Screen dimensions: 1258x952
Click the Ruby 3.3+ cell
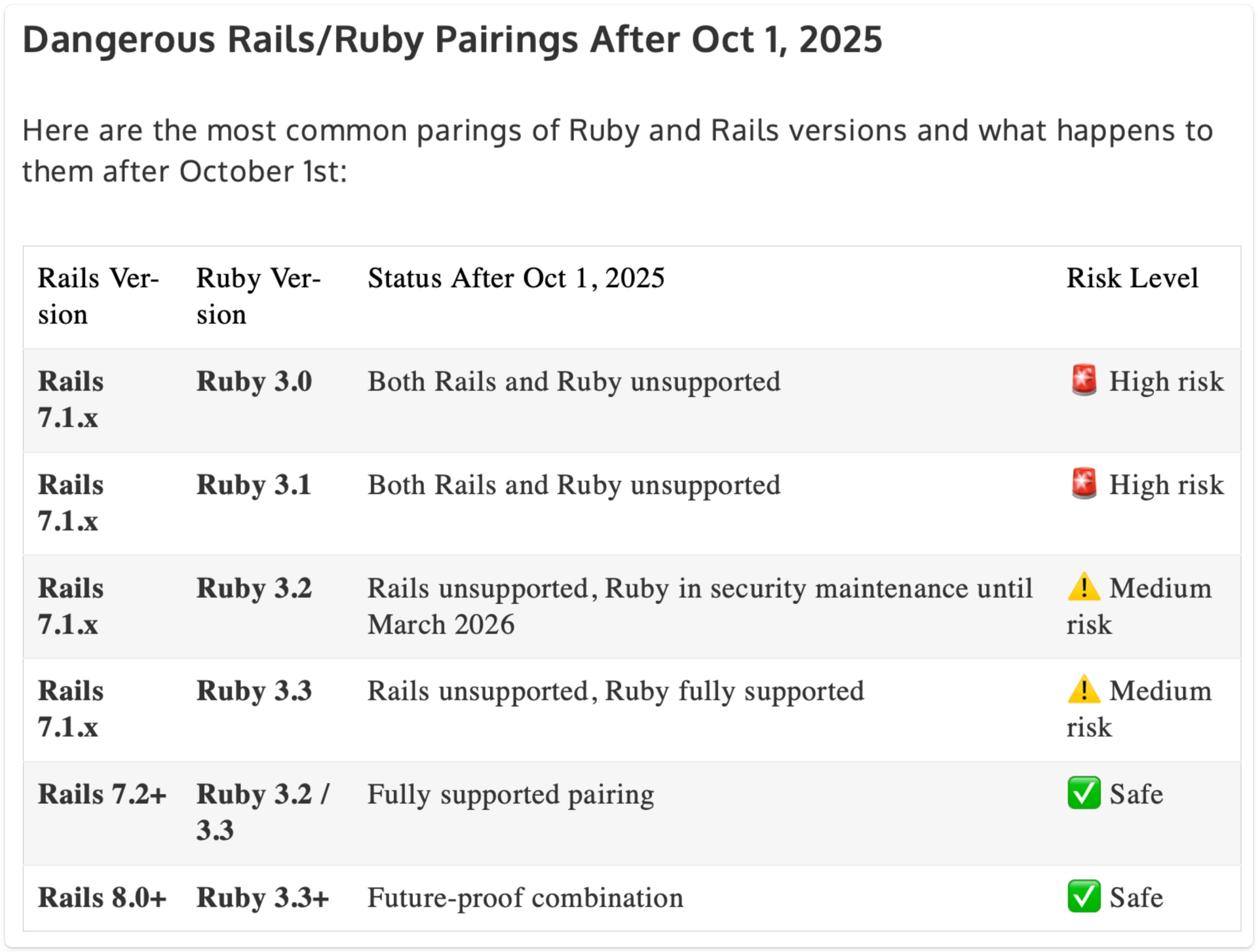(262, 898)
